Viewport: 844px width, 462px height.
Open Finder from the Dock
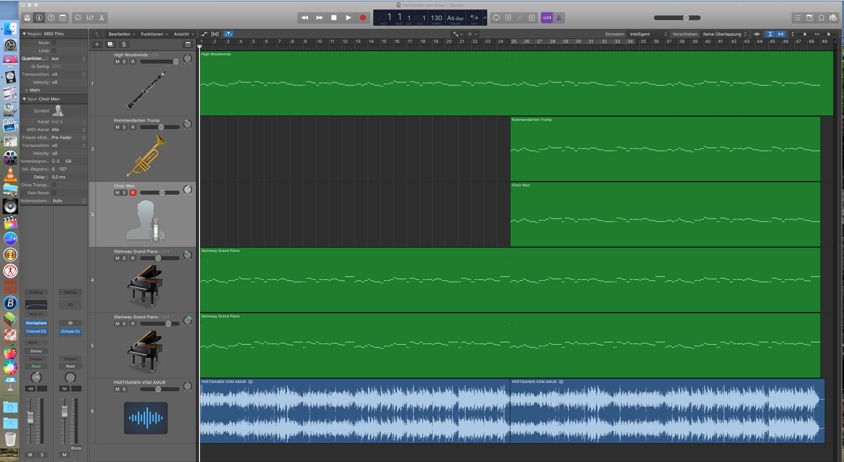pos(10,29)
